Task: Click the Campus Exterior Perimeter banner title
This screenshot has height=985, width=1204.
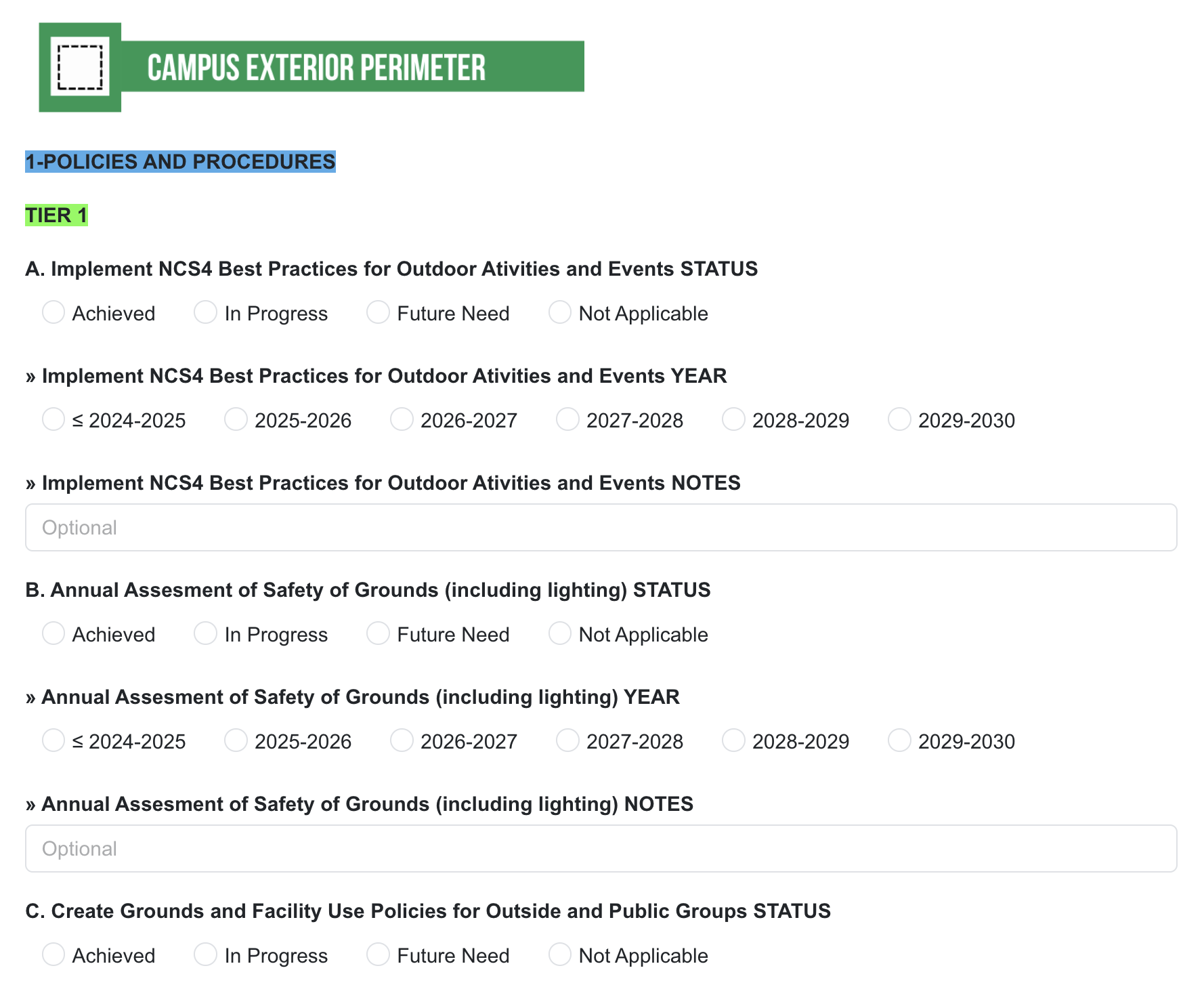Action: [x=316, y=67]
